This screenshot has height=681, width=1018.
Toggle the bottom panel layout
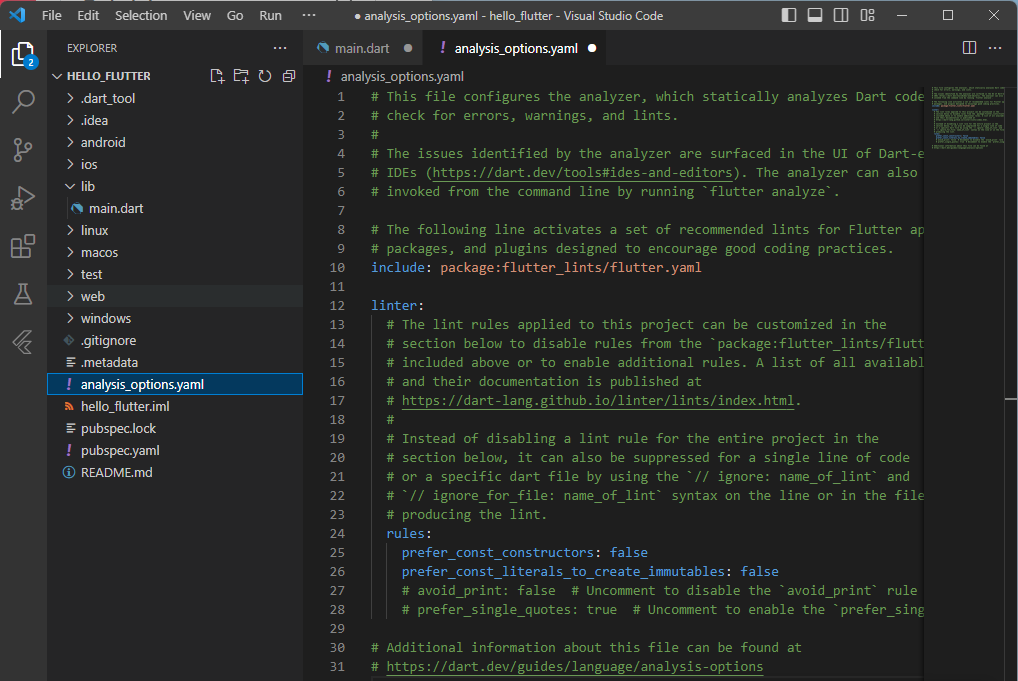[x=815, y=15]
